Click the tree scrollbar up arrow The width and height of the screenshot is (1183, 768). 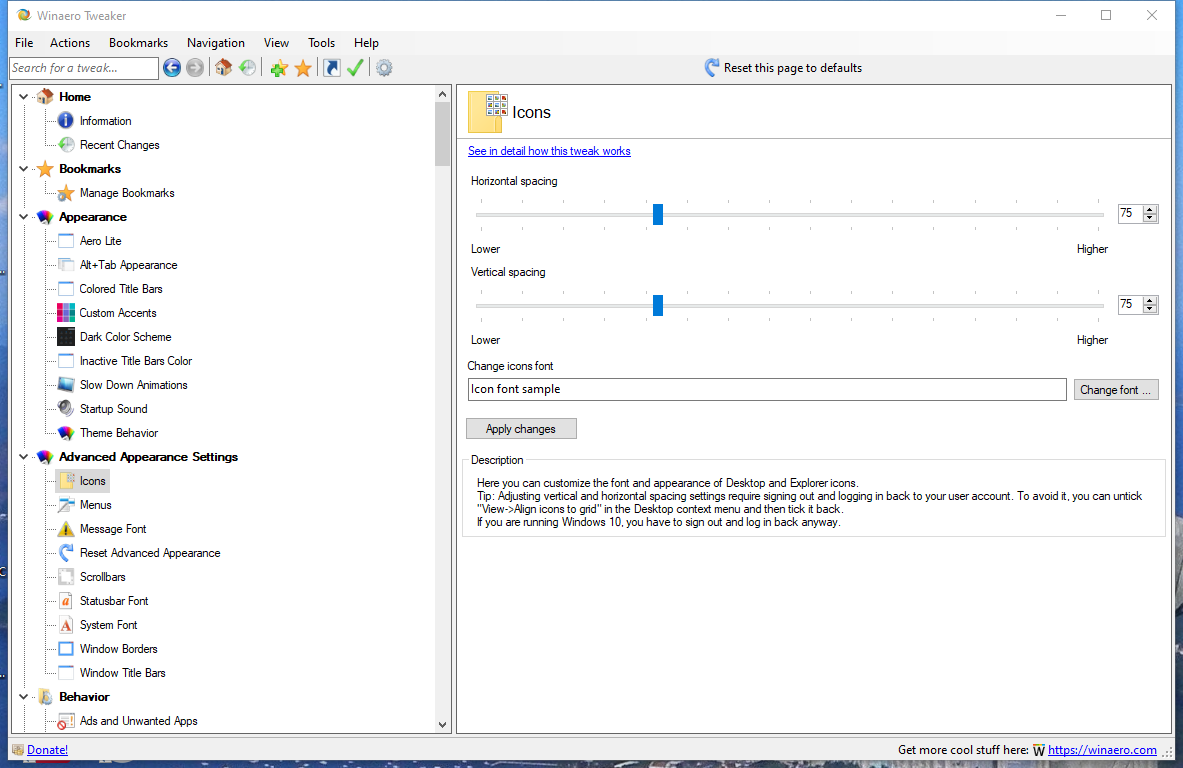(x=442, y=94)
